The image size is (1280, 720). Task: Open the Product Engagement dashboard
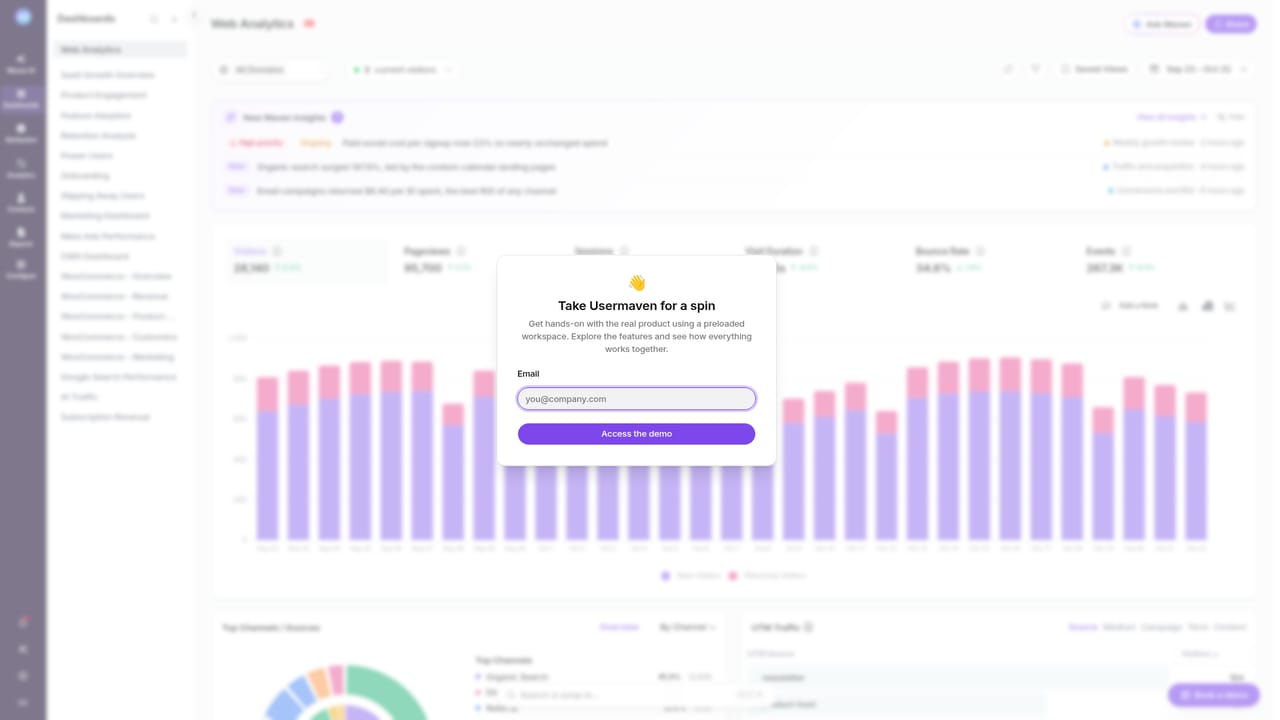point(103,95)
